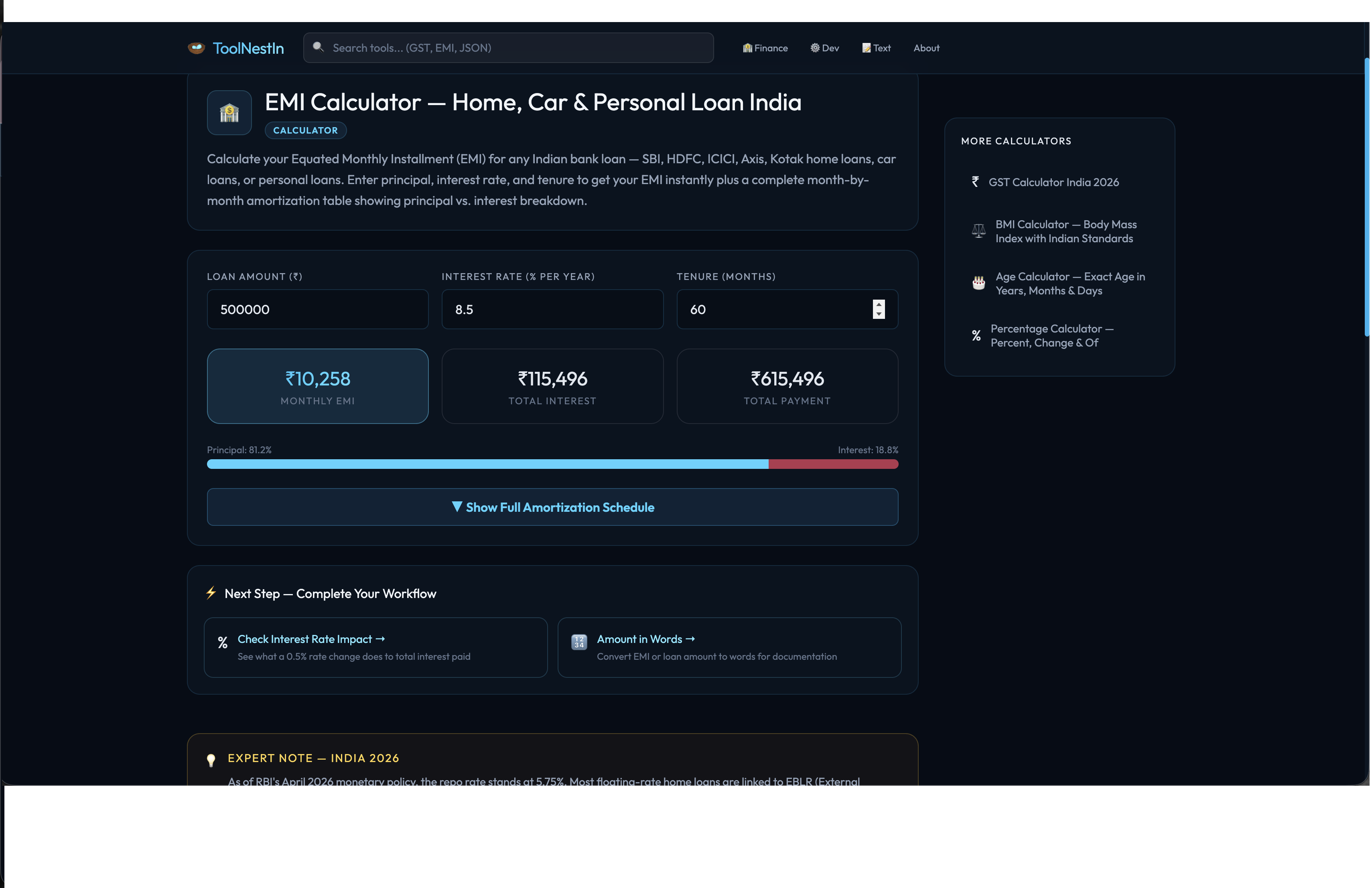Open Age Calculator link
This screenshot has width=1372, height=888.
1070,284
